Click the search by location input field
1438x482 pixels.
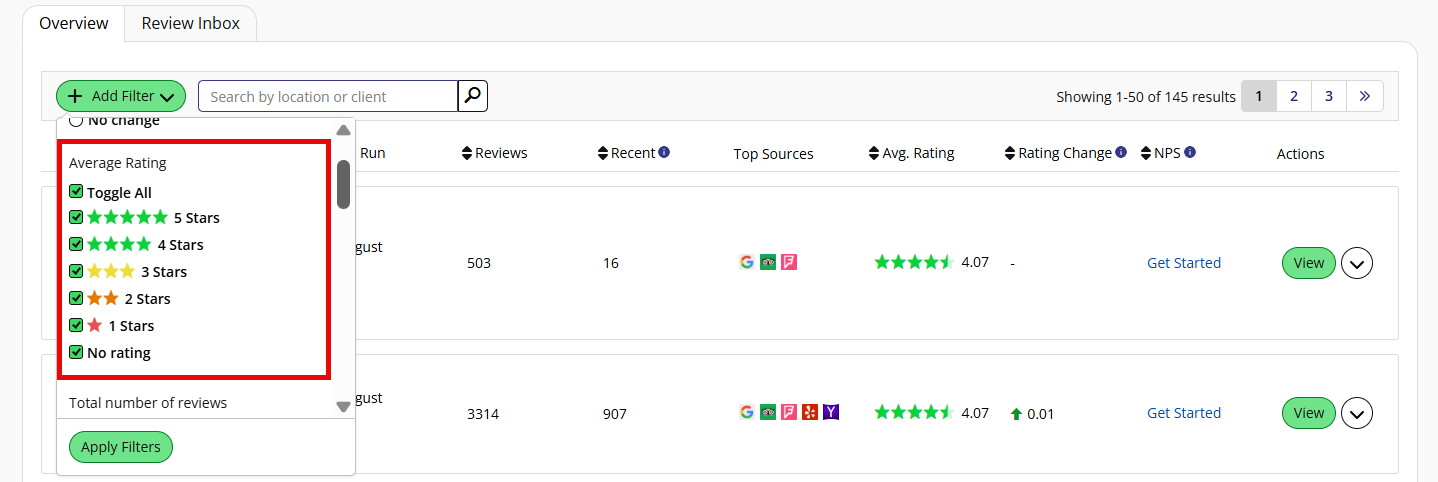coord(328,96)
